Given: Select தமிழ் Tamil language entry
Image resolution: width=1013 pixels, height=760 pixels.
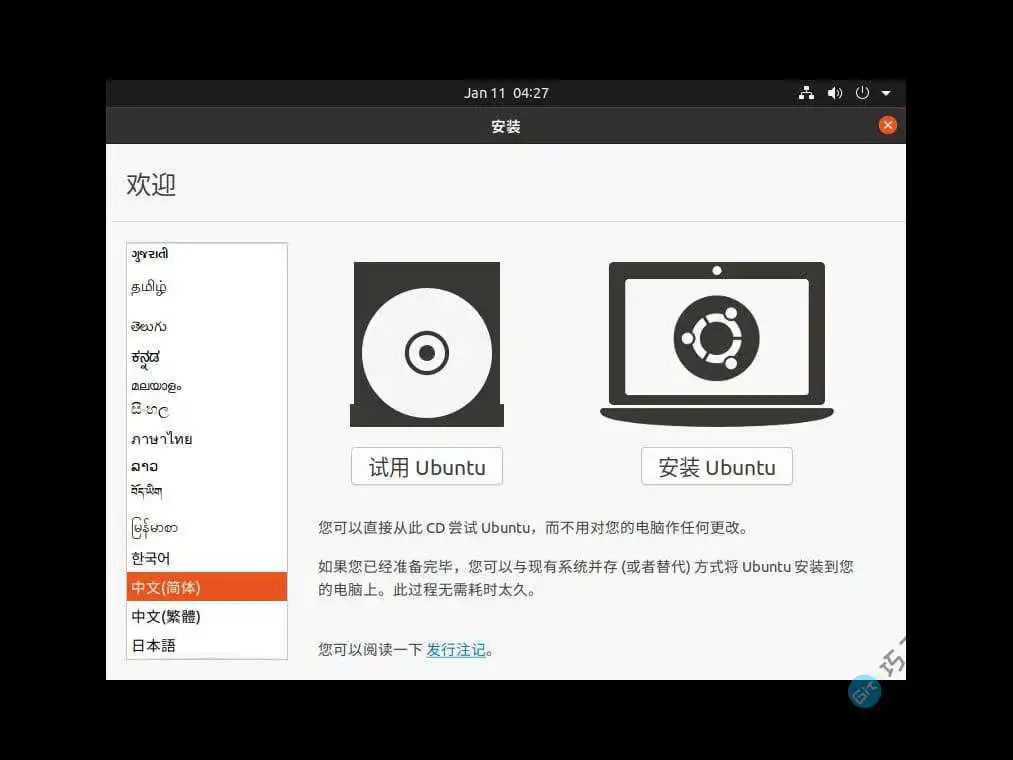Looking at the screenshot, I should 207,287.
